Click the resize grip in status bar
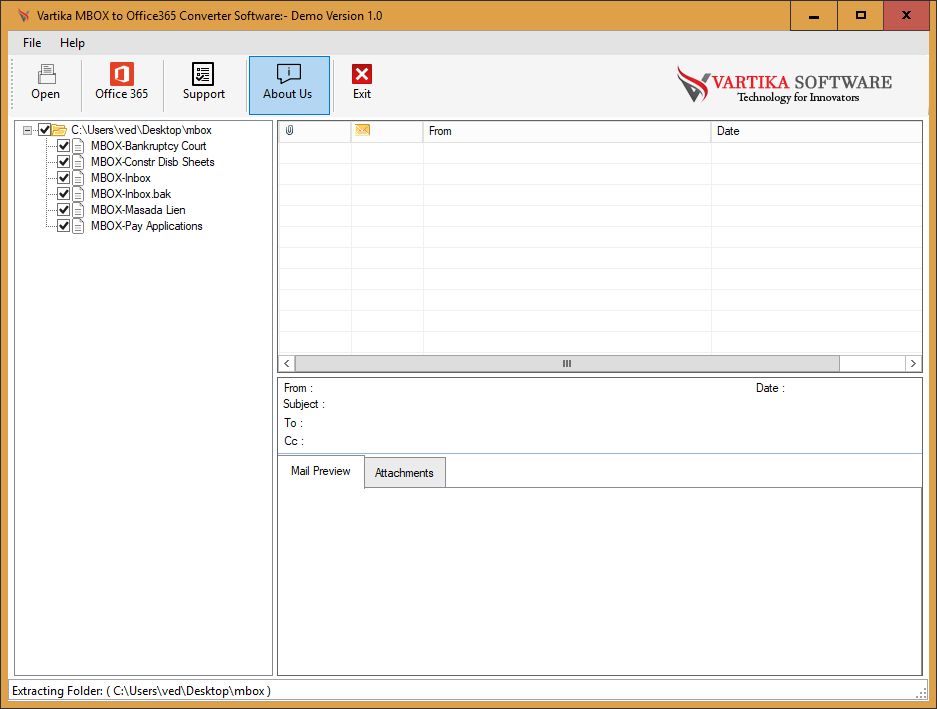This screenshot has height=709, width=937. 921,692
